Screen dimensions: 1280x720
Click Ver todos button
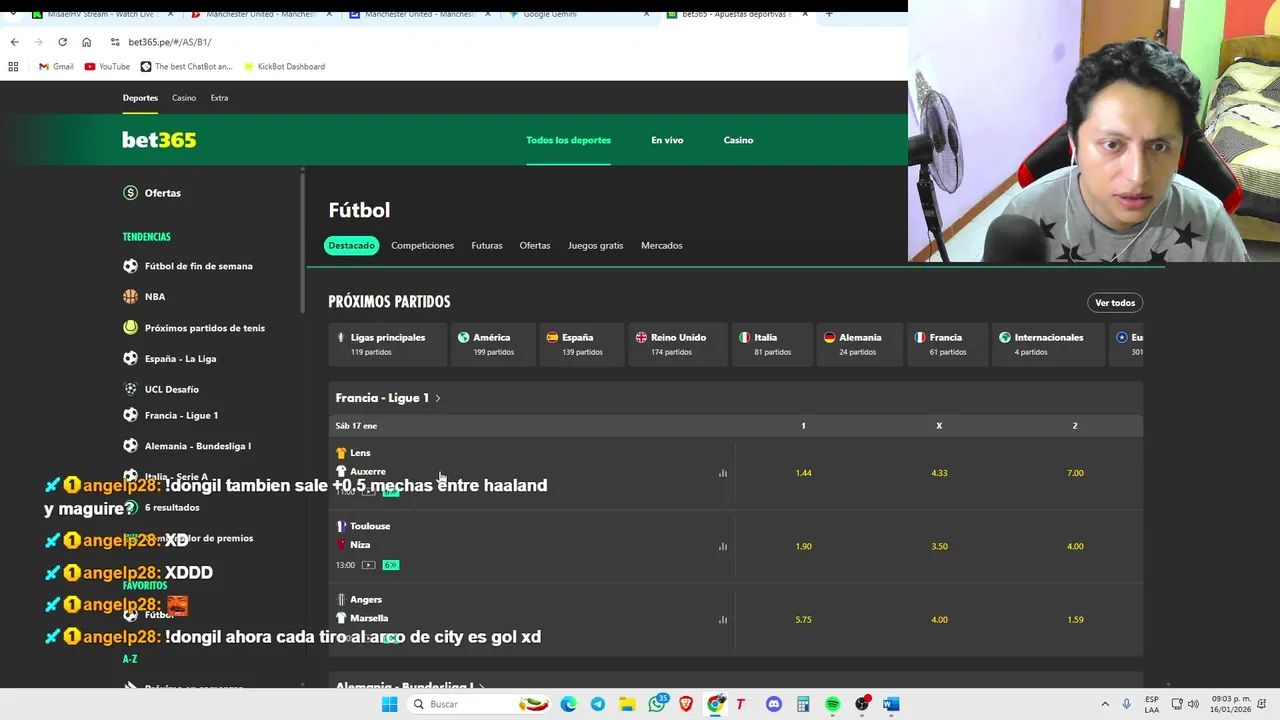coord(1115,303)
